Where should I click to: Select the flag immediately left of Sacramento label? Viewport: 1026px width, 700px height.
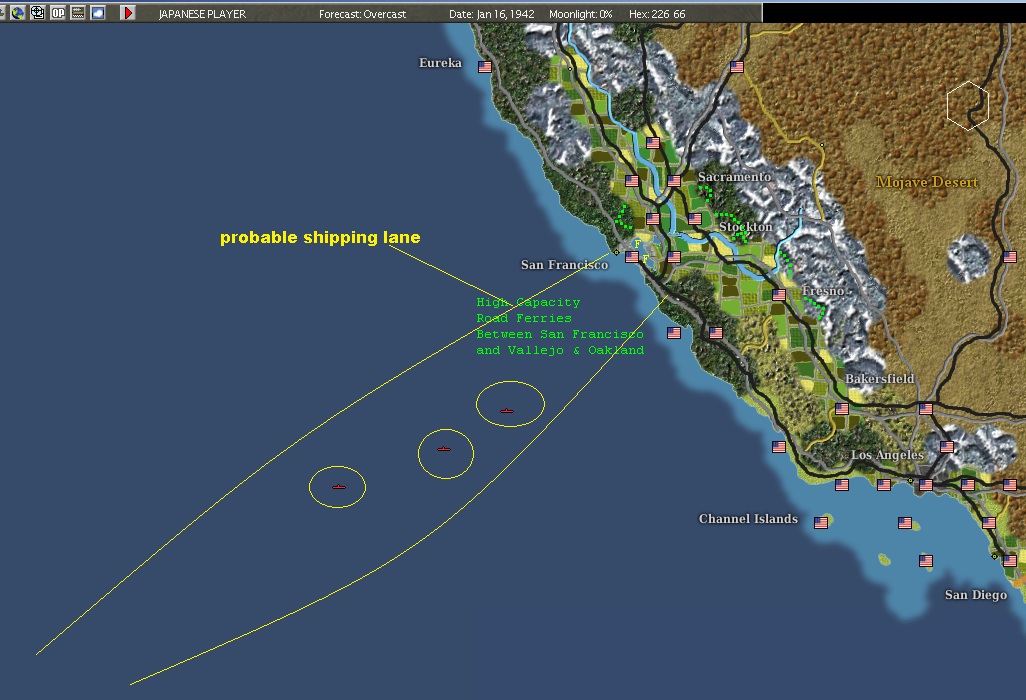(x=674, y=181)
